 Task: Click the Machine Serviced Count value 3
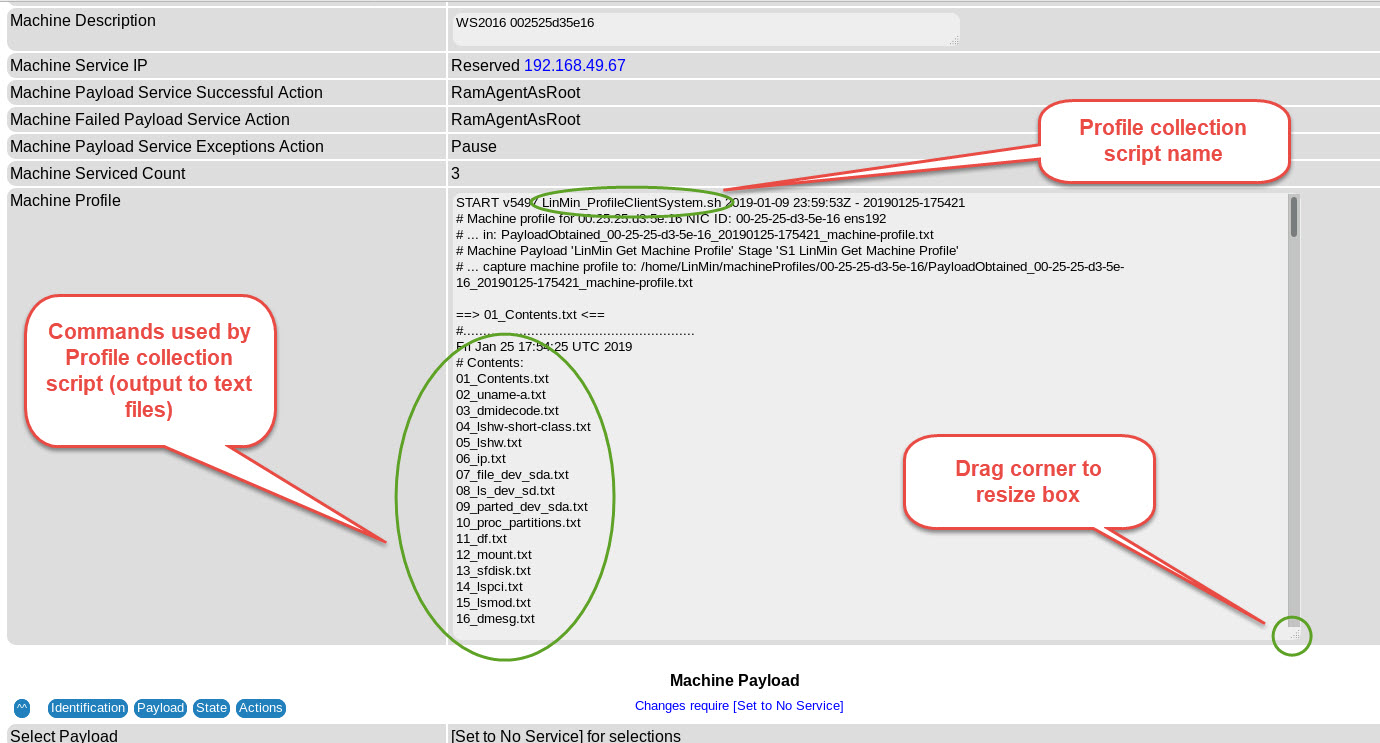tap(456, 173)
